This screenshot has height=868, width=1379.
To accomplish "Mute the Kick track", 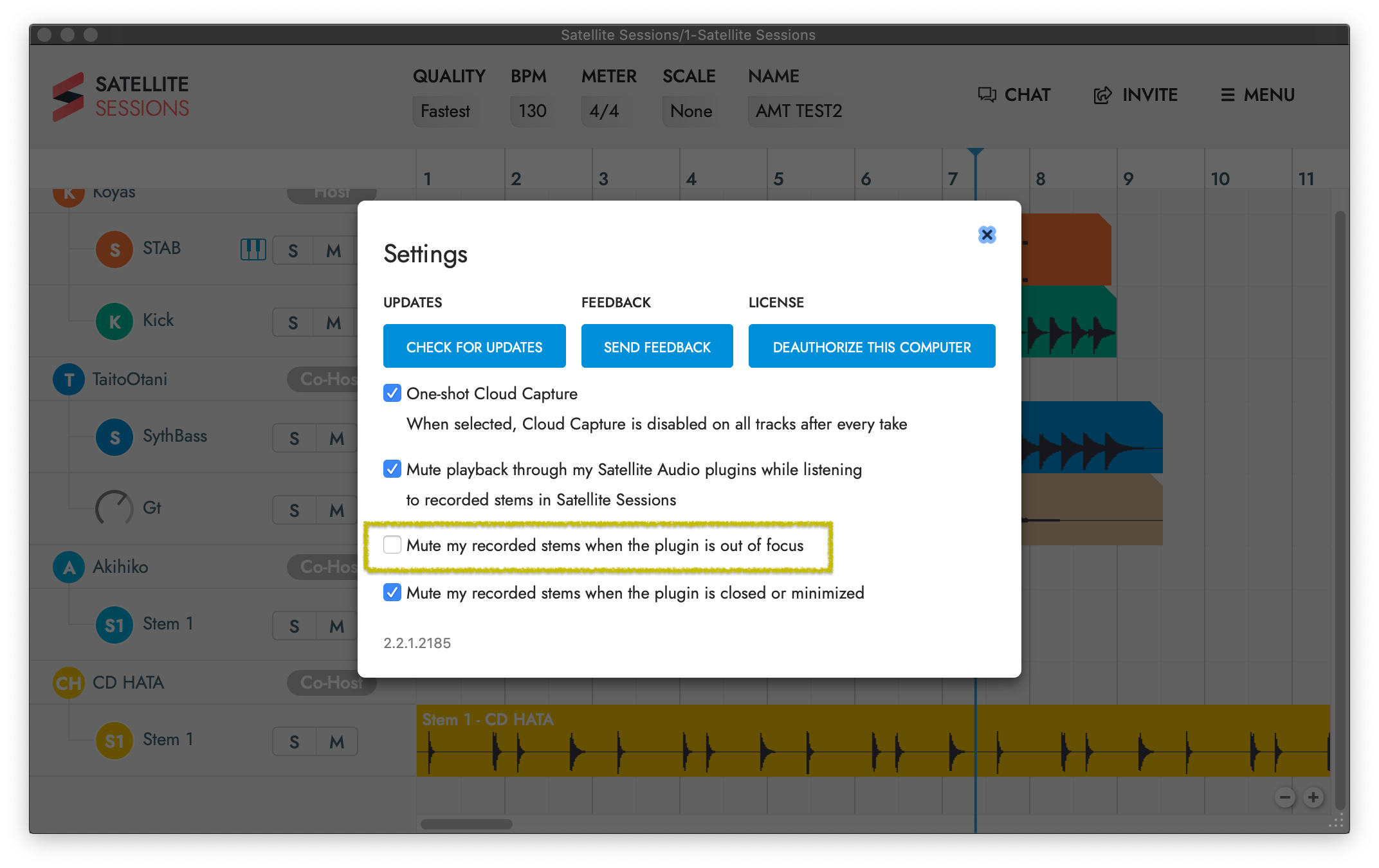I will (334, 323).
